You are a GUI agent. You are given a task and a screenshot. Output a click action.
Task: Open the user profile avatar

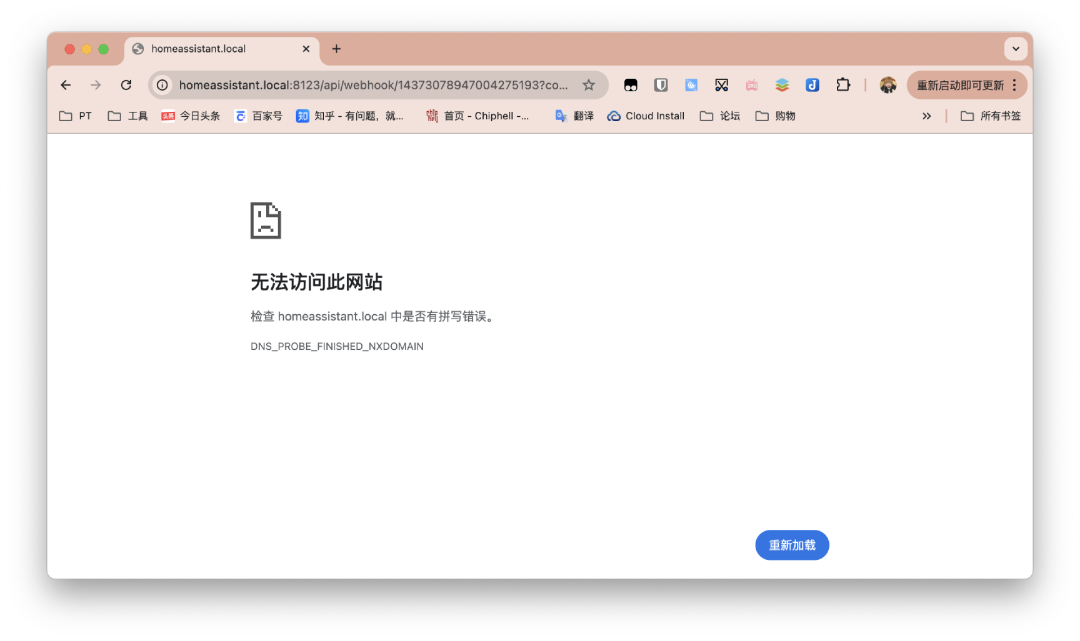(888, 85)
